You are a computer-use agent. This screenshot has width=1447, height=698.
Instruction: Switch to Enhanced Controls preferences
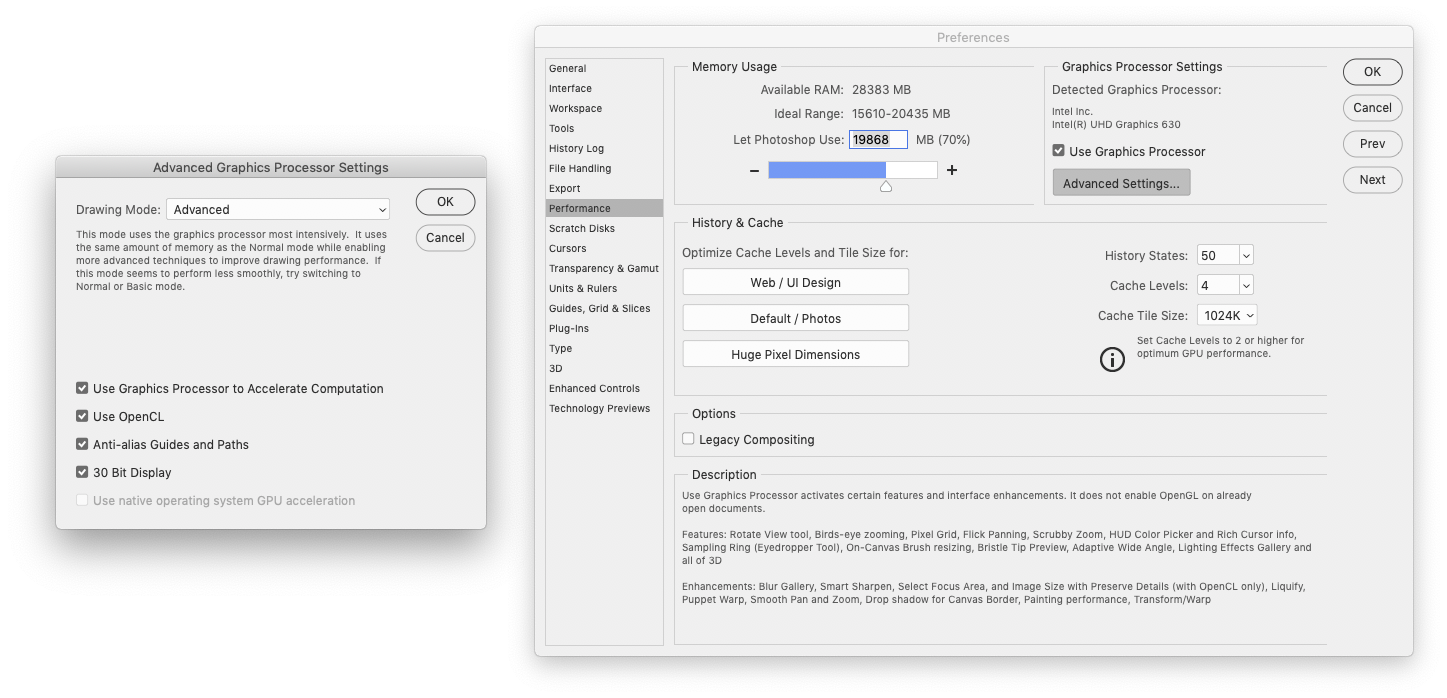pos(604,389)
